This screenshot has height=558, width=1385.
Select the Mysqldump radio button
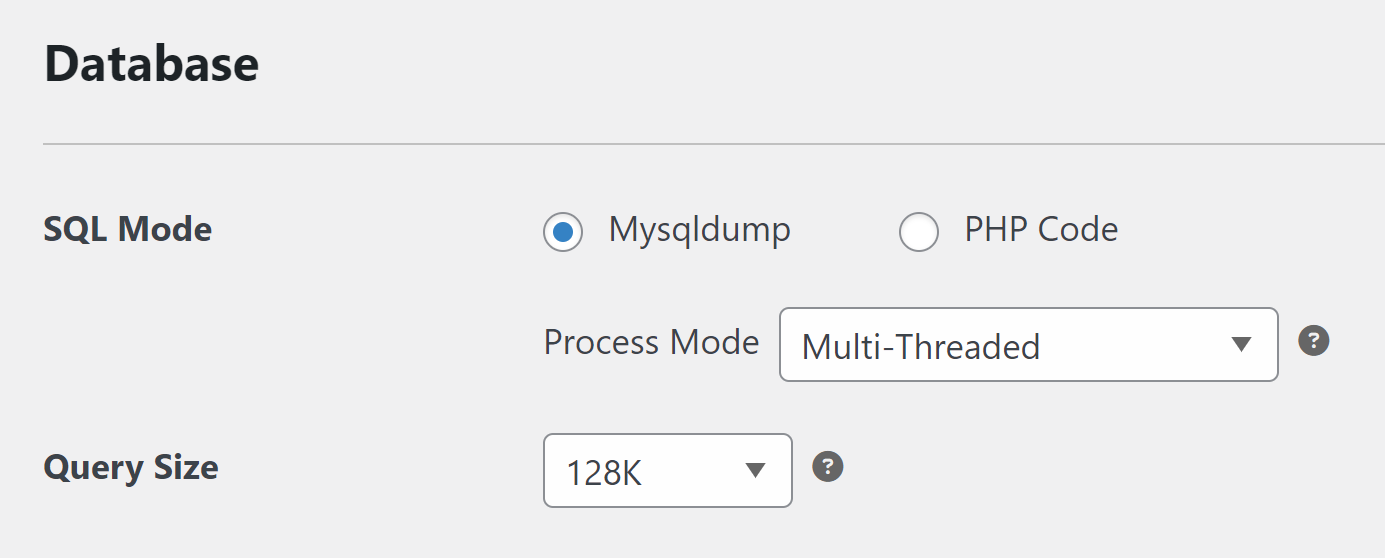563,232
